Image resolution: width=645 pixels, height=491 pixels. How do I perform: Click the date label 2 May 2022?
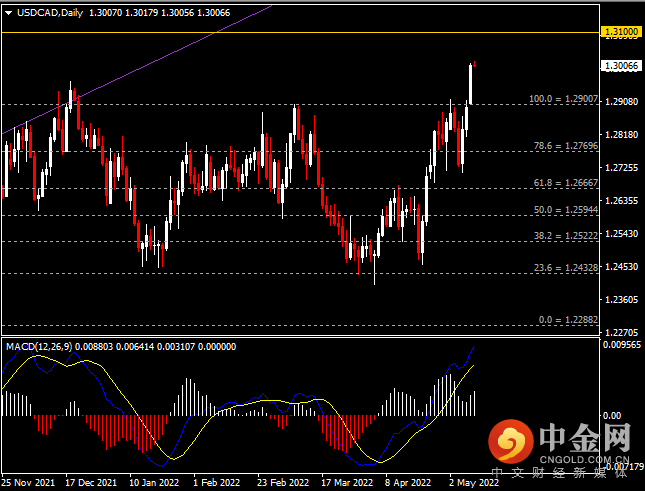pos(474,482)
